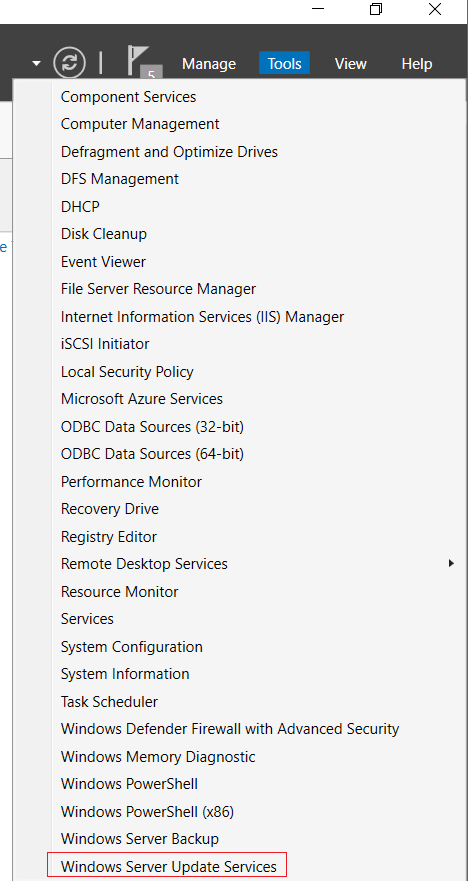Choose Internet Information Services (IIS) Manager

click(202, 317)
